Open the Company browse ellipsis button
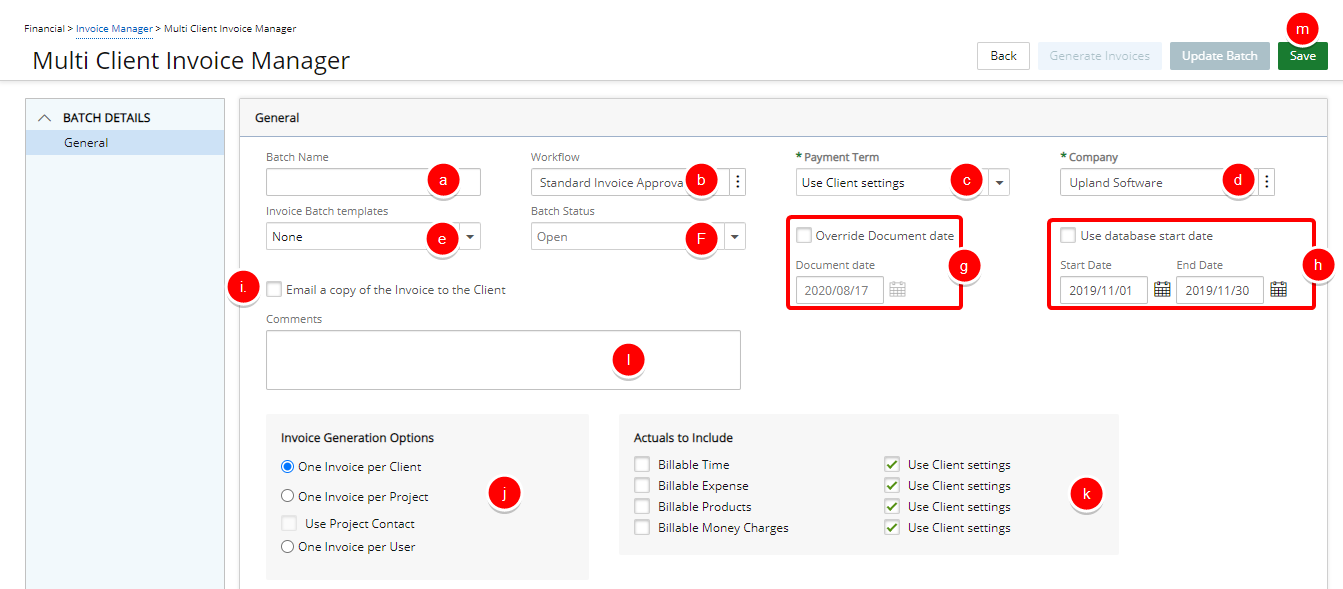Screen dimensions: 1343x589 1267,182
